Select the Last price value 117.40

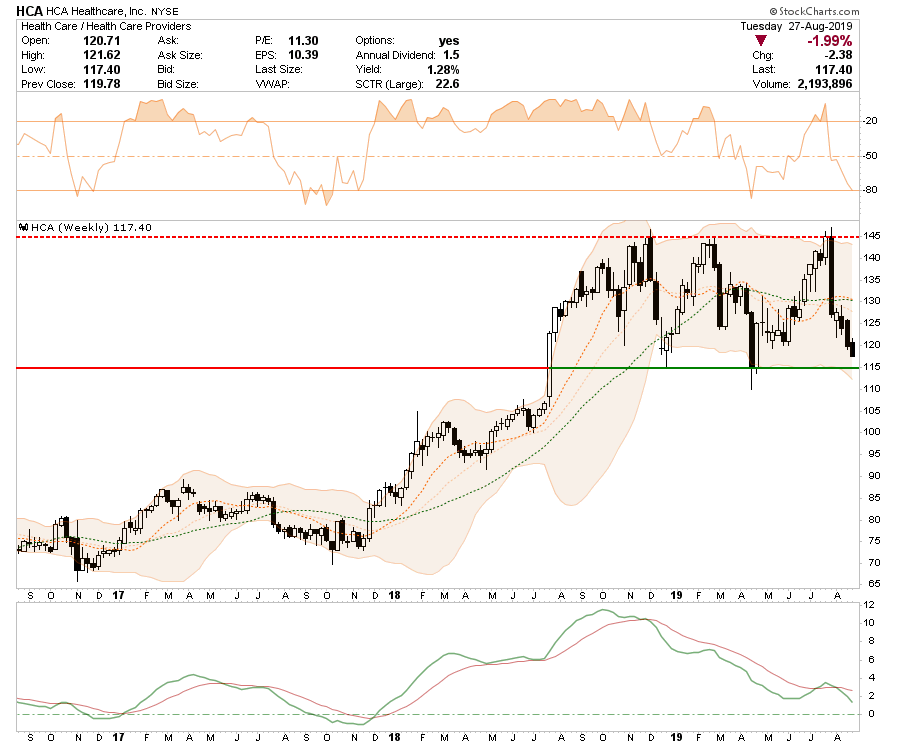point(834,69)
